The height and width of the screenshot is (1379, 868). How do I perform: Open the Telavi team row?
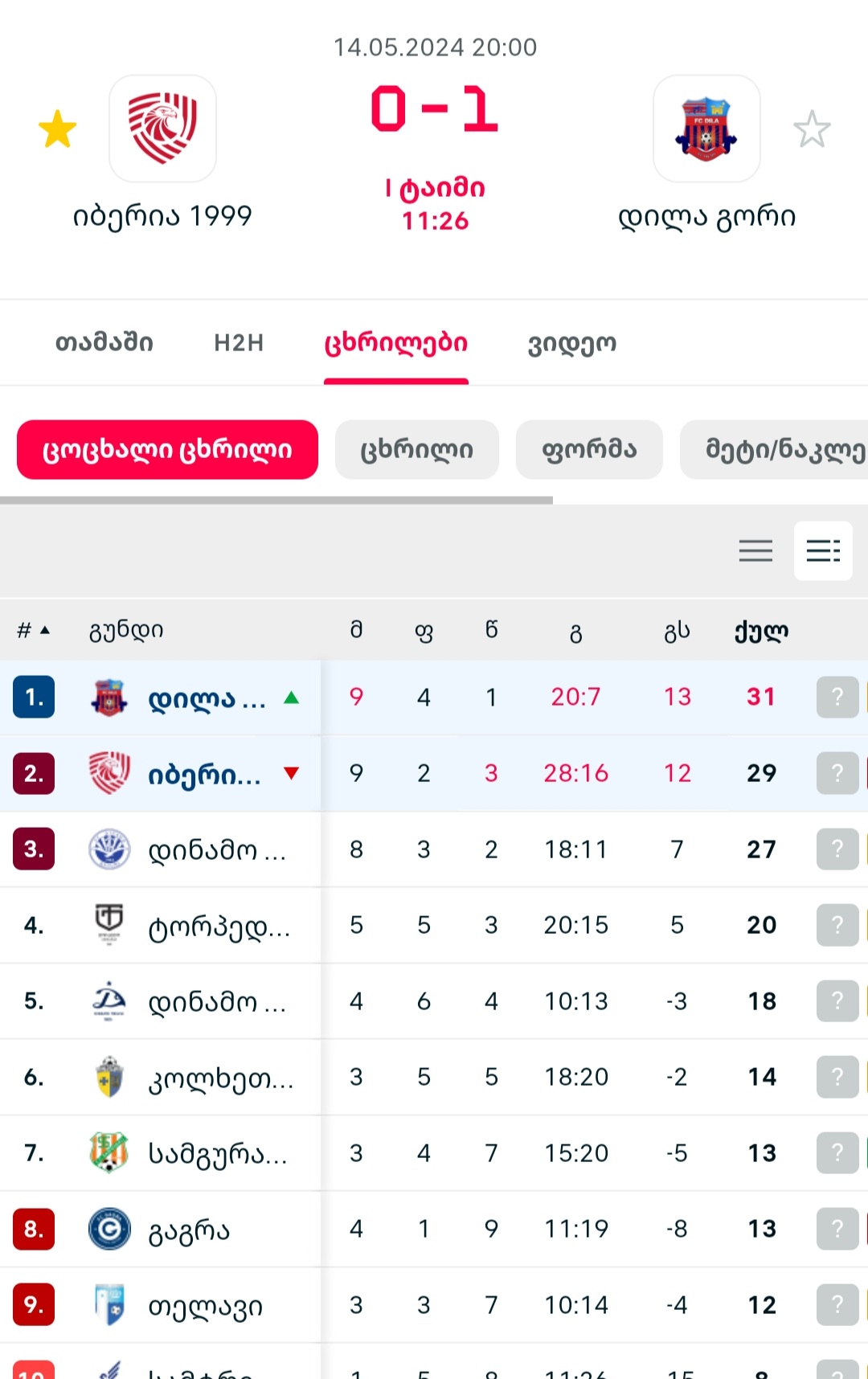coord(205,1305)
